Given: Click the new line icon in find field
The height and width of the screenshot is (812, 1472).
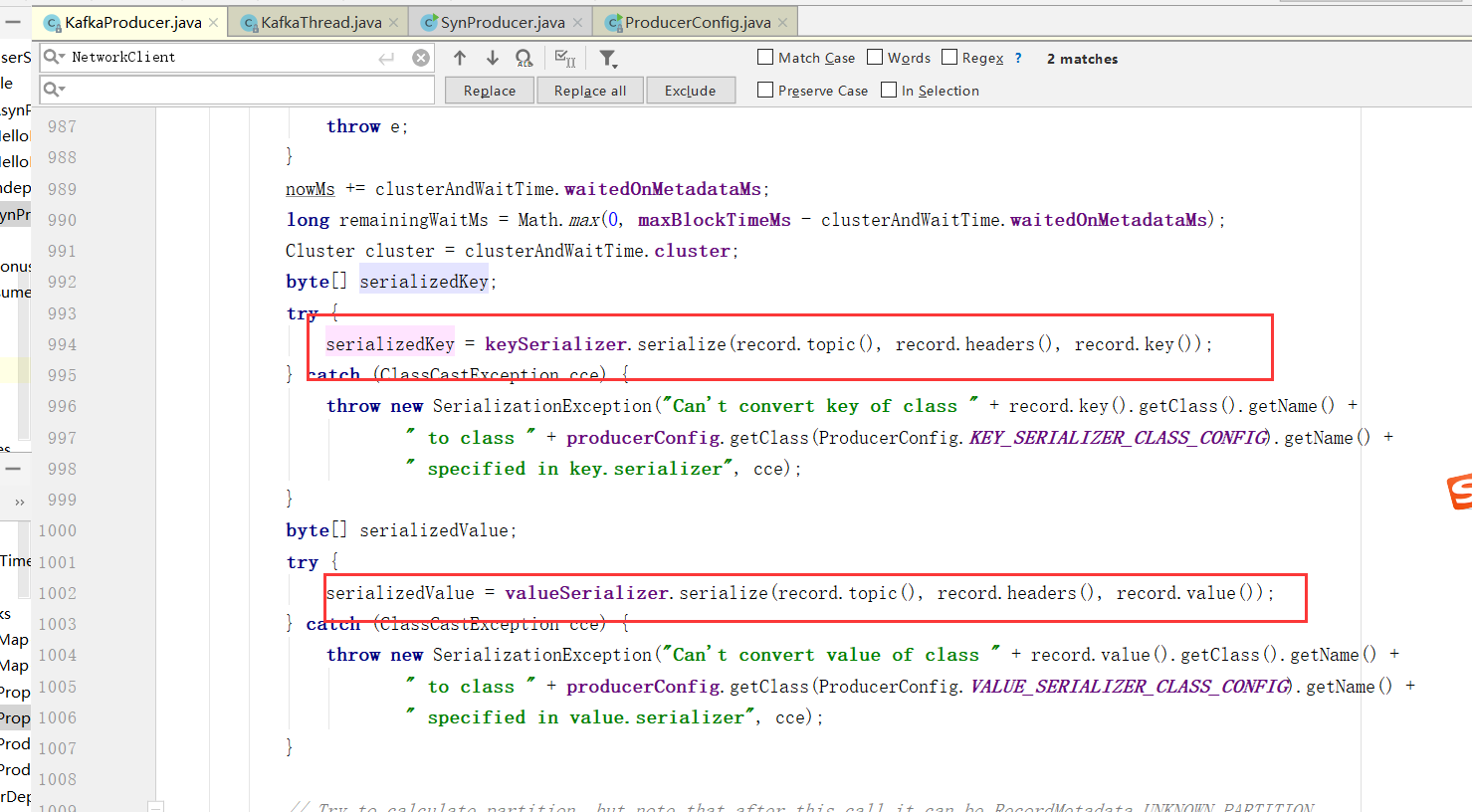Looking at the screenshot, I should [x=387, y=59].
